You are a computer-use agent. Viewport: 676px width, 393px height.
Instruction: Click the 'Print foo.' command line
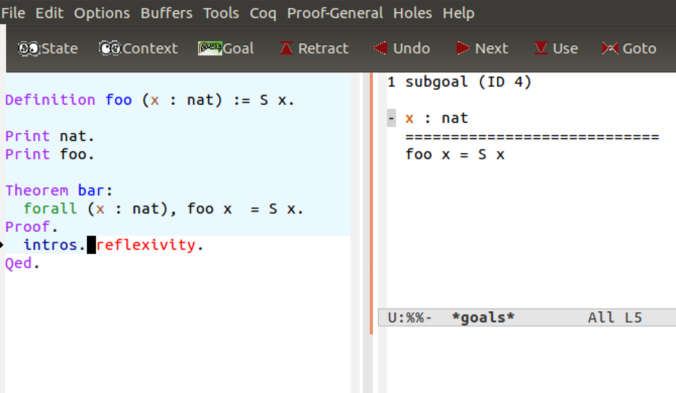pos(50,154)
